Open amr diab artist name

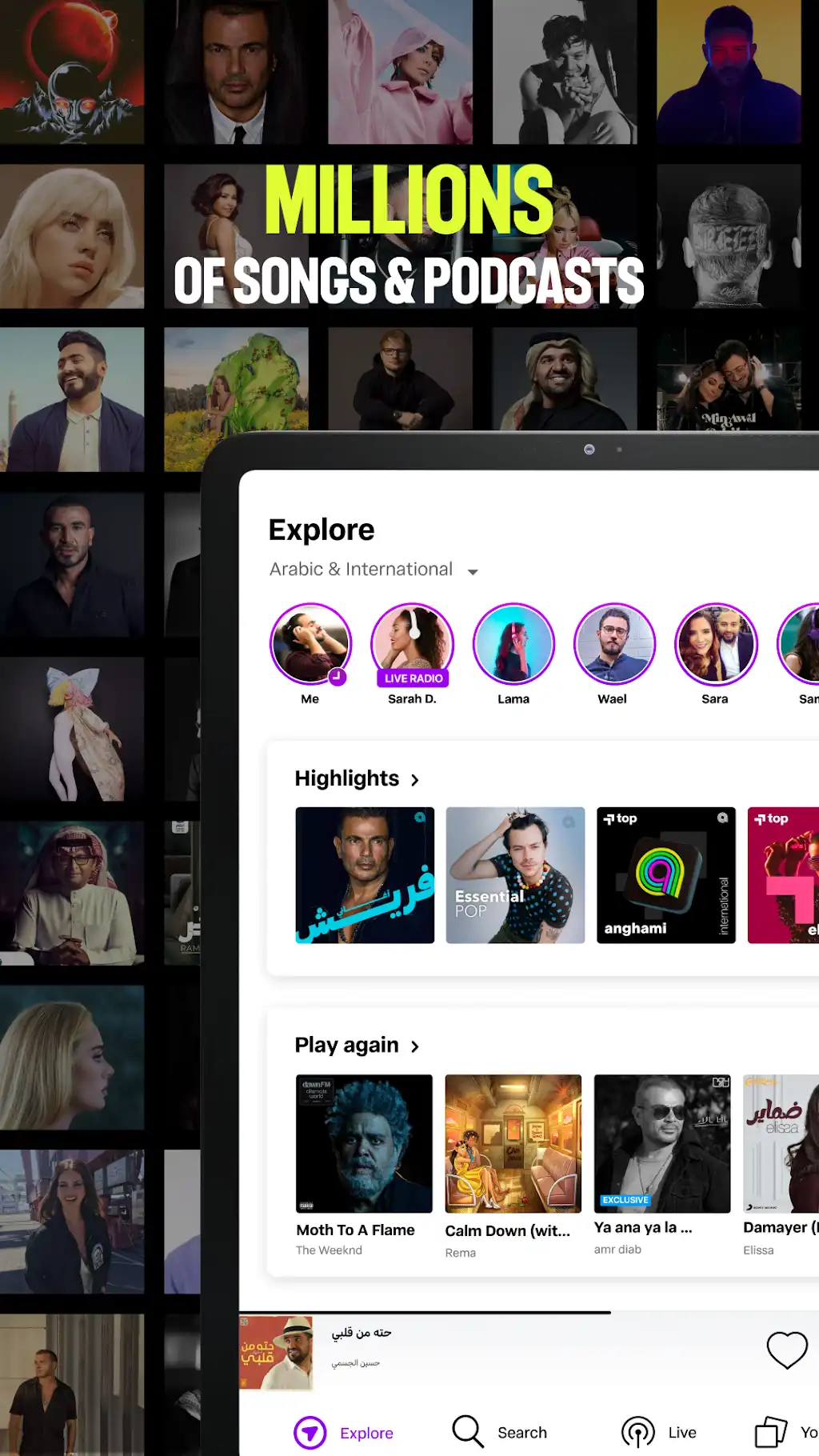617,1249
